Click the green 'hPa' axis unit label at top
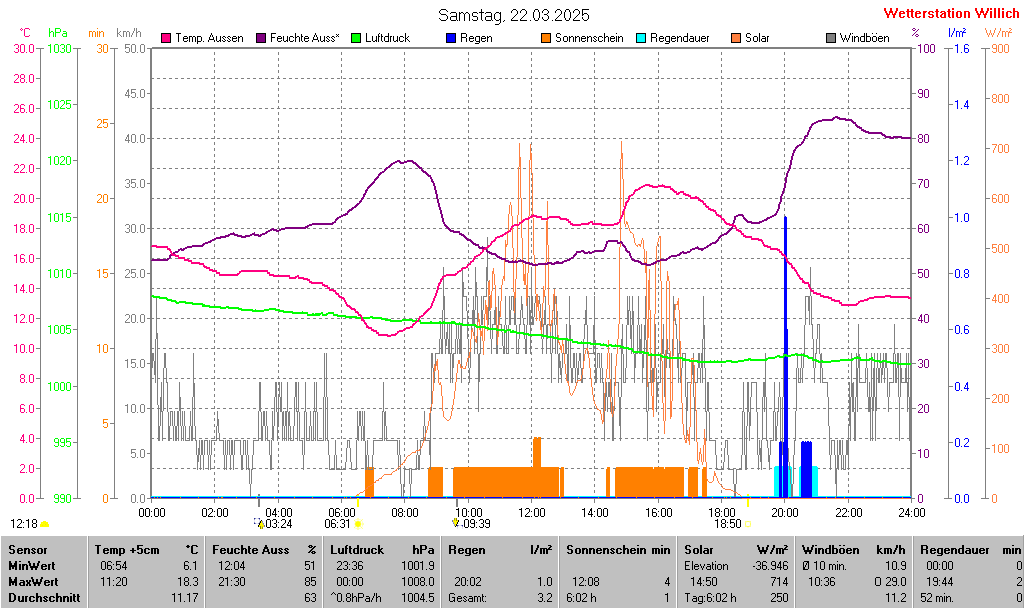 coord(58,33)
